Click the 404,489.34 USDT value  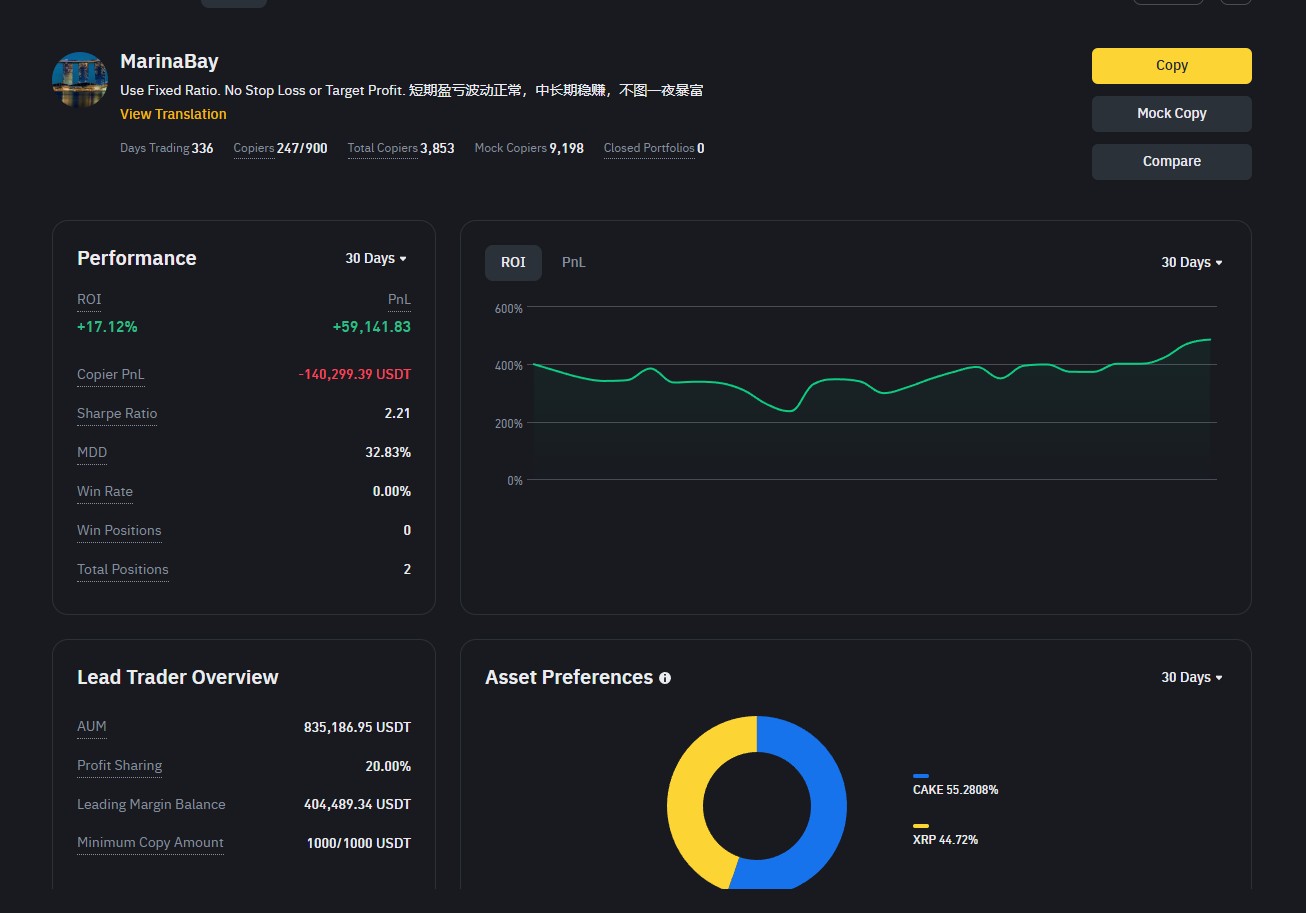(x=357, y=804)
